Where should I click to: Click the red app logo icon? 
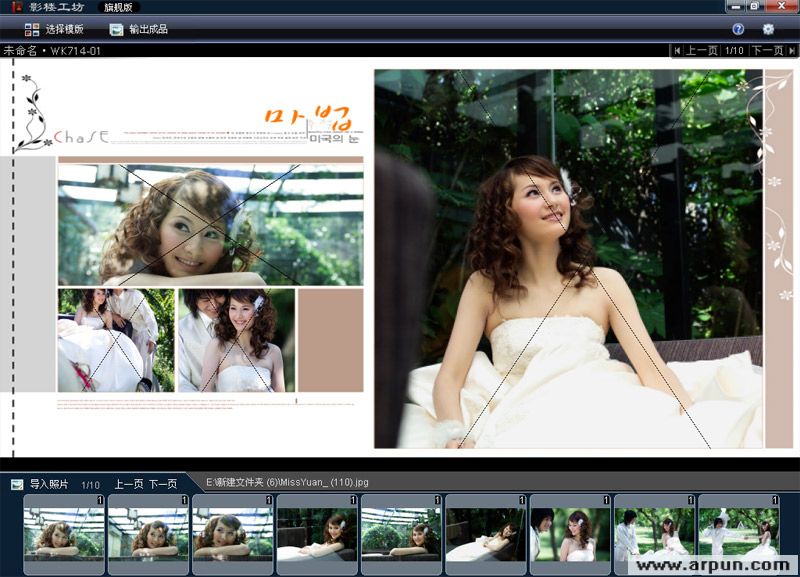coord(14,7)
